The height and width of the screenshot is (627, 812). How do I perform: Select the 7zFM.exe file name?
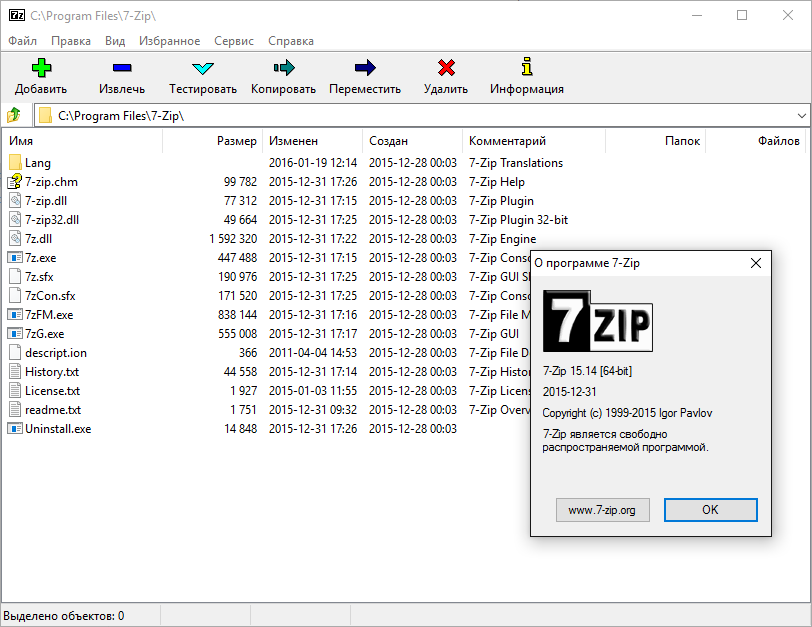[x=49, y=315]
